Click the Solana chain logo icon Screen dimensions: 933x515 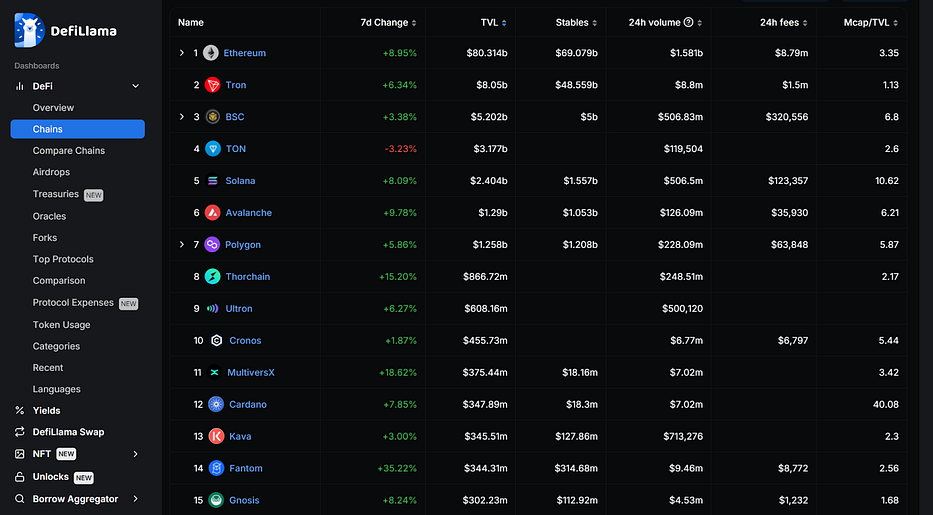[x=212, y=181]
